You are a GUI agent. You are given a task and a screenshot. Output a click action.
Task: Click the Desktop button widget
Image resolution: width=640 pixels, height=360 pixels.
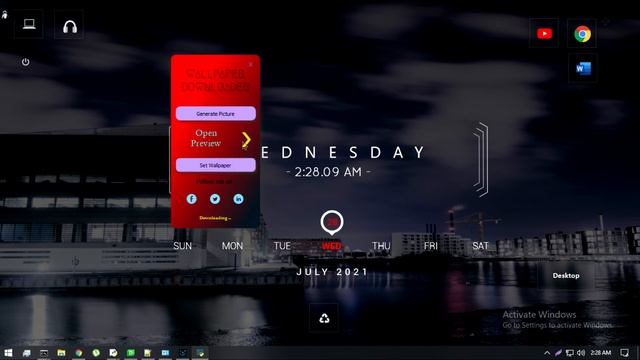pos(566,276)
